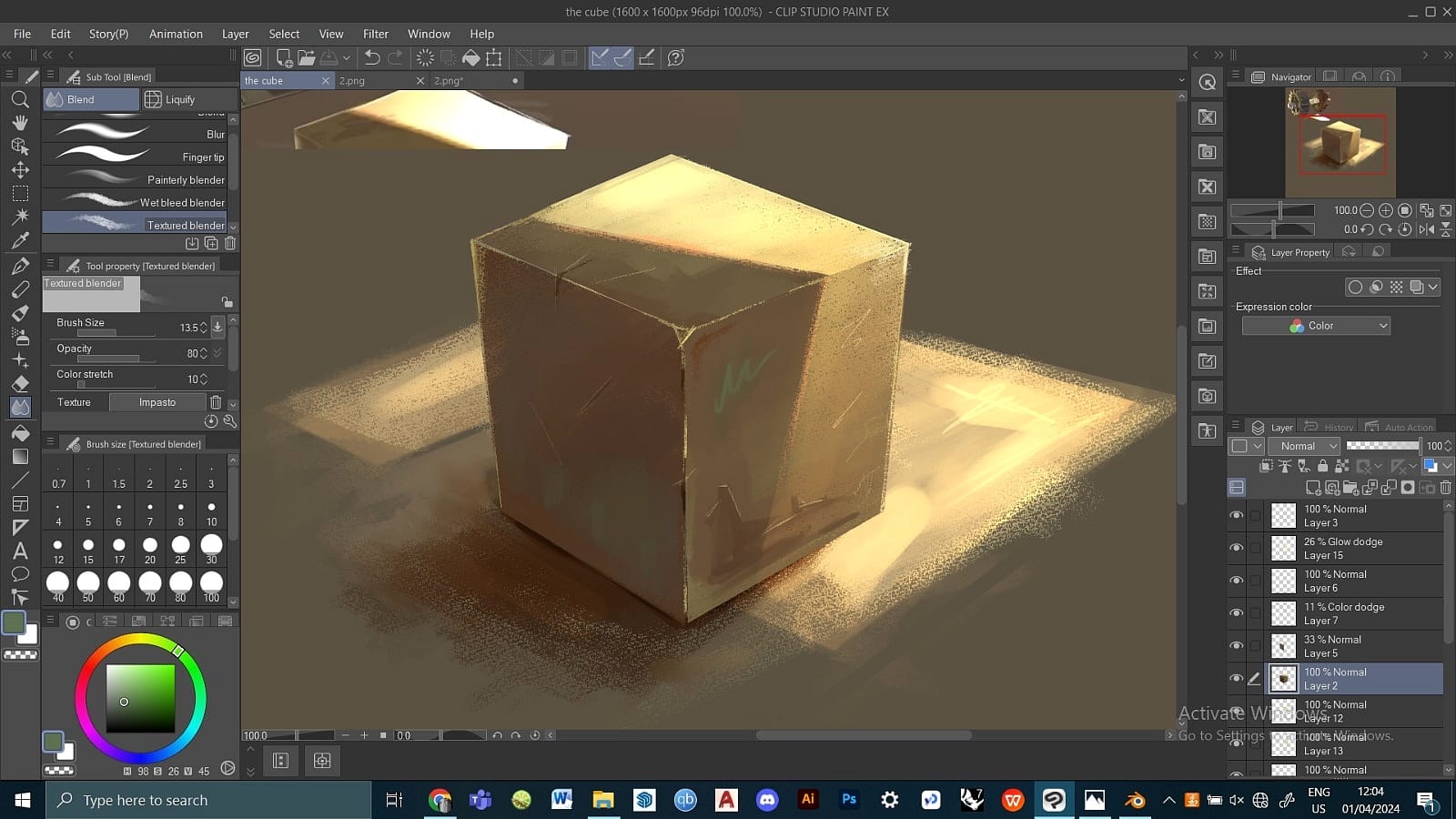1456x819 pixels.
Task: Click the Undo arrow in command bar
Action: (x=371, y=57)
